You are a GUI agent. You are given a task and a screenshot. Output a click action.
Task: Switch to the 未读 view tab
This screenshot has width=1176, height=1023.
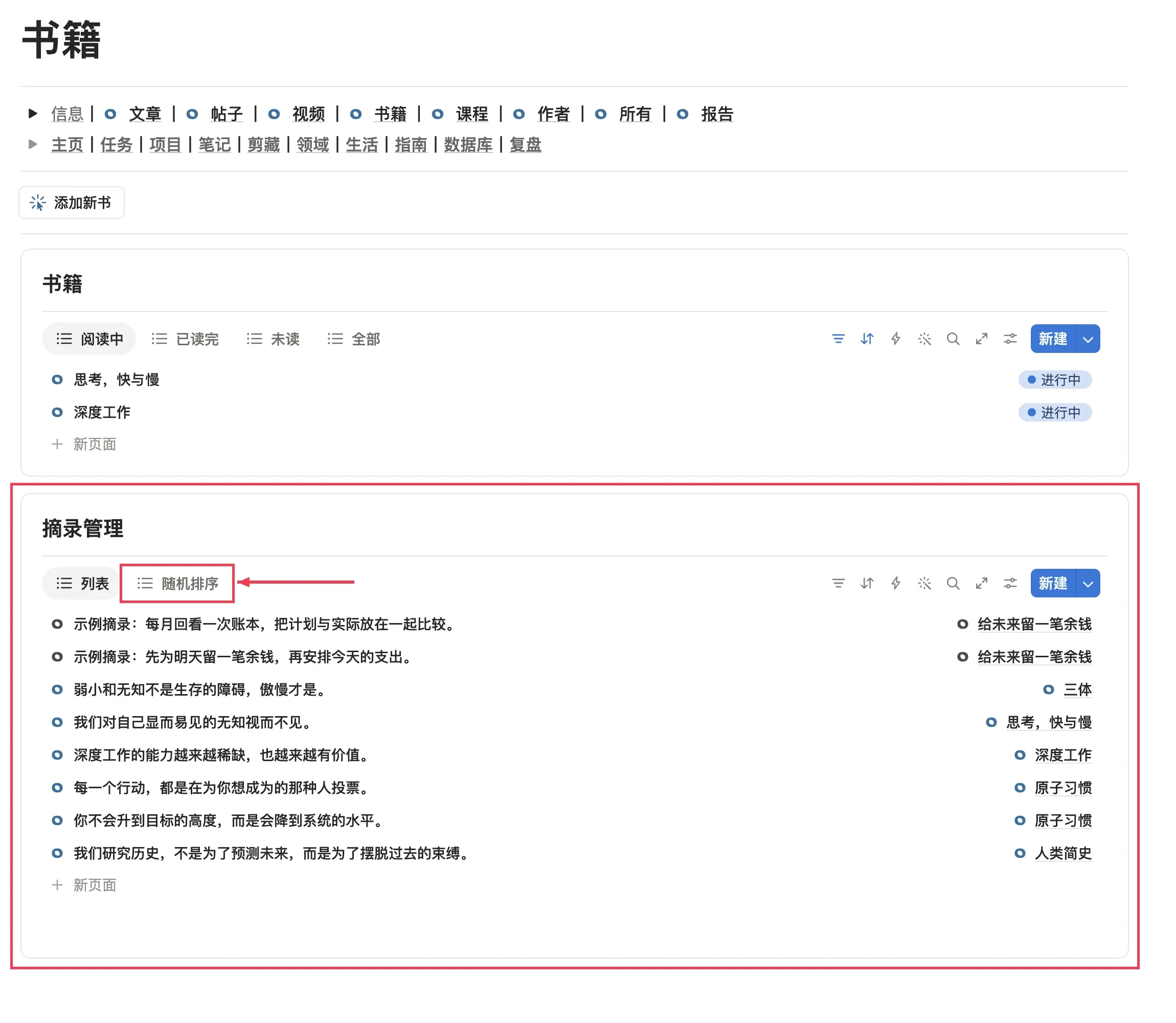point(273,339)
